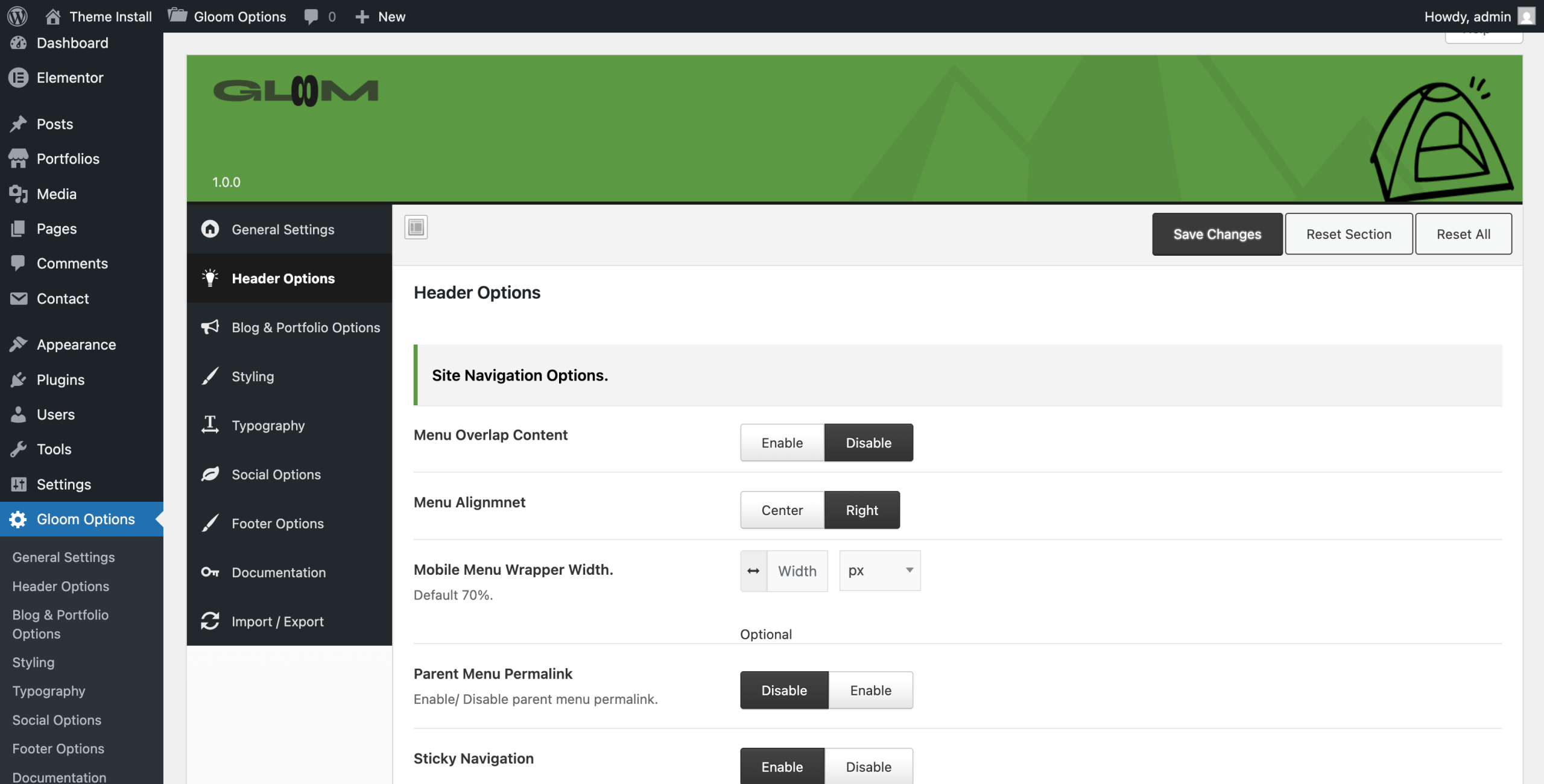Set Menu Alignment to Right
Viewport: 1544px width, 784px height.
tap(862, 510)
